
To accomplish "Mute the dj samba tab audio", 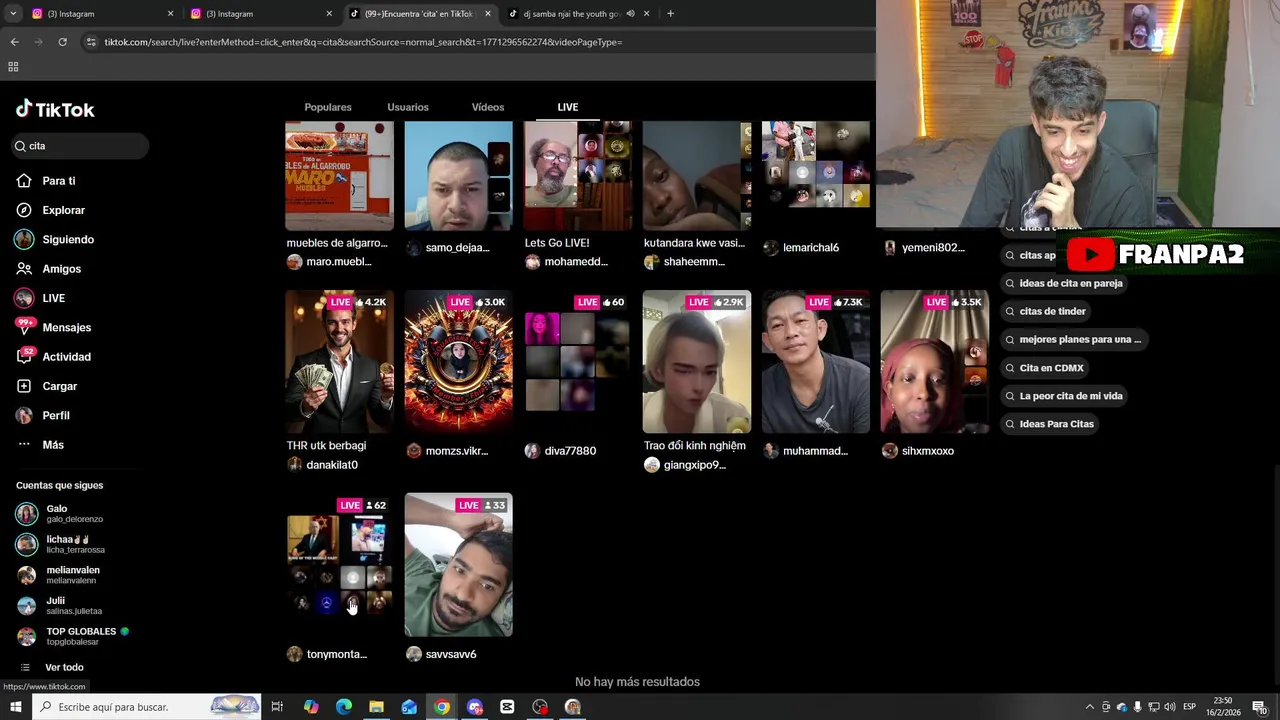I will point(630,14).
